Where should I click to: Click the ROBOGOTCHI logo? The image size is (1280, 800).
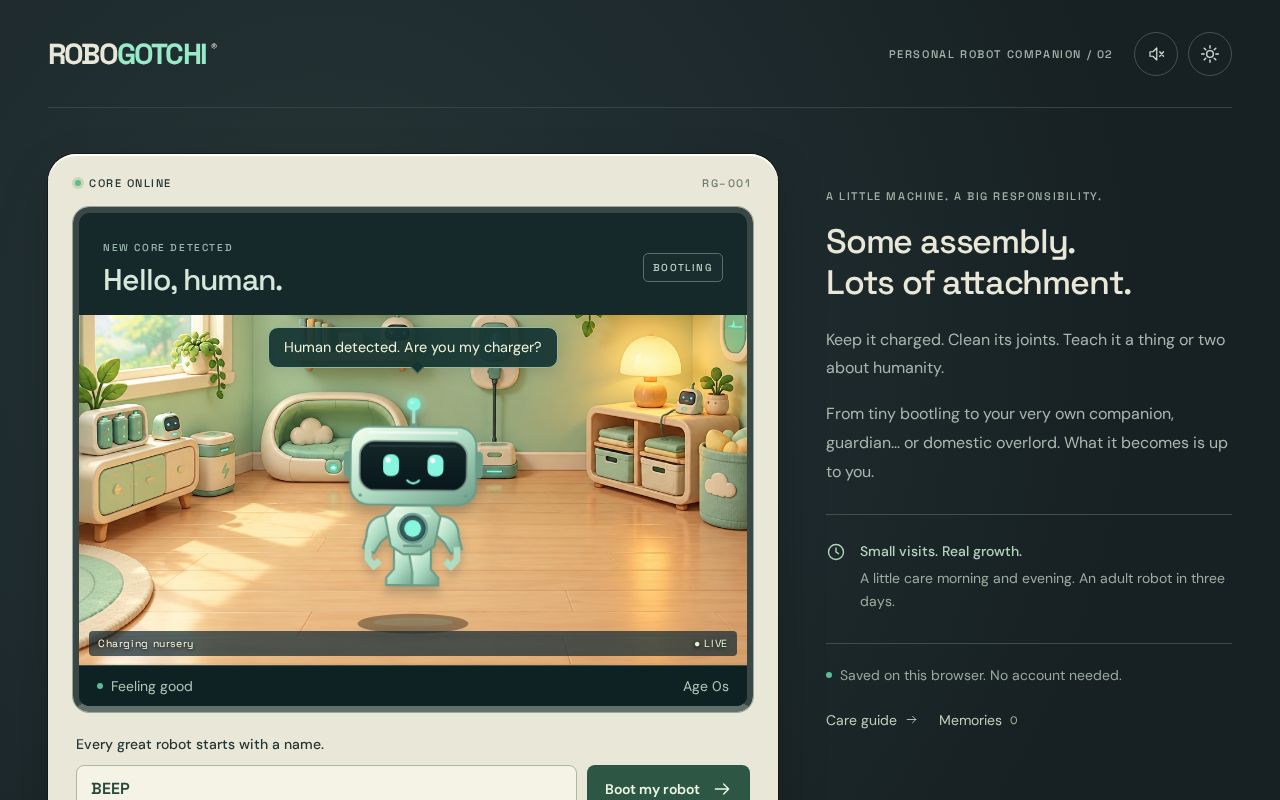[133, 54]
